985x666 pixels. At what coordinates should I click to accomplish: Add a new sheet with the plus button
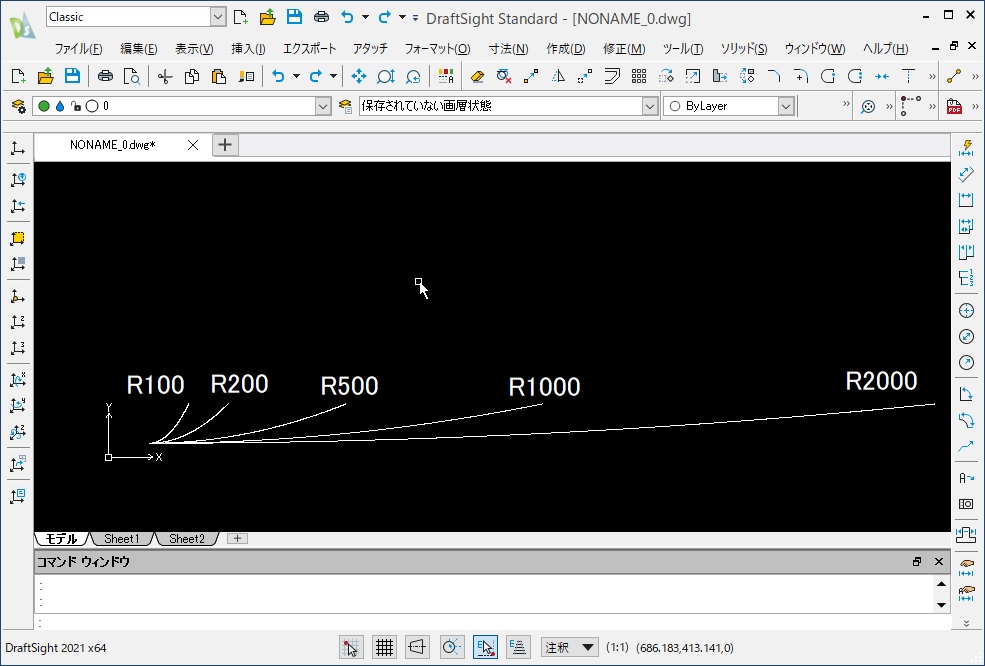[237, 538]
